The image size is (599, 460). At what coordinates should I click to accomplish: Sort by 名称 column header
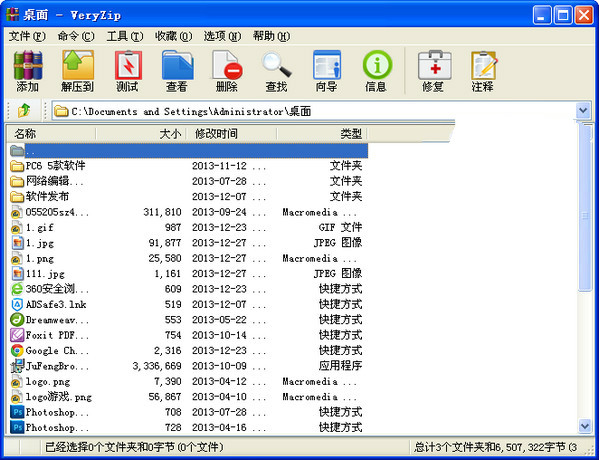pos(51,134)
